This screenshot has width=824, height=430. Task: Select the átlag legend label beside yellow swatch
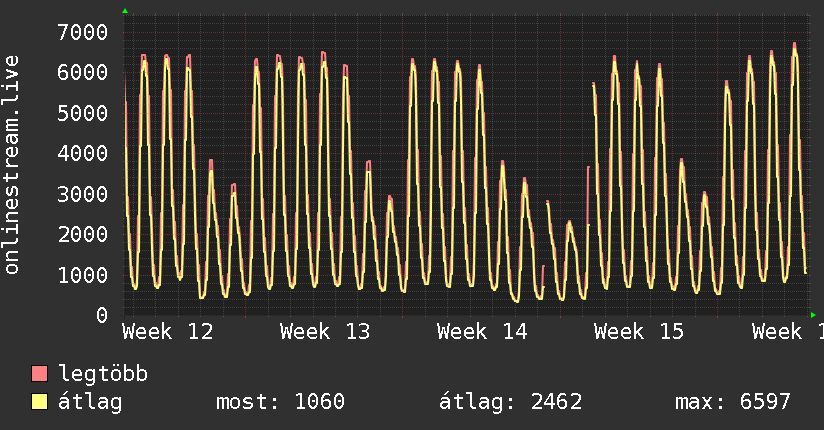click(90, 402)
